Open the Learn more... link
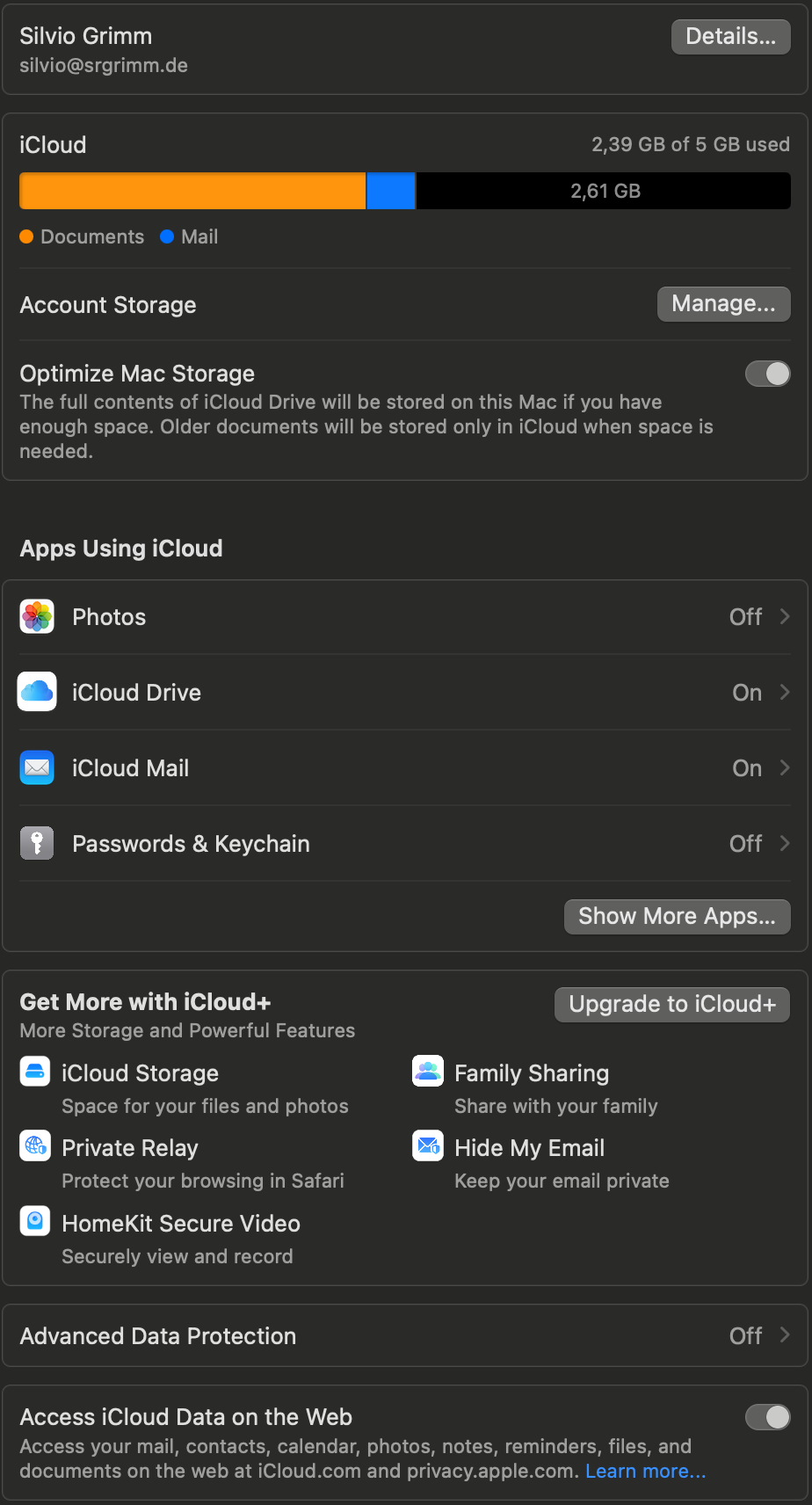Image resolution: width=812 pixels, height=1505 pixels. point(645,1472)
